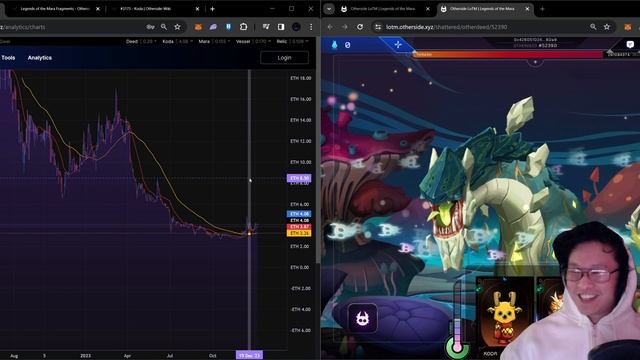Click the Login button
Image resolution: width=640 pixels, height=360 pixels.
click(x=284, y=58)
